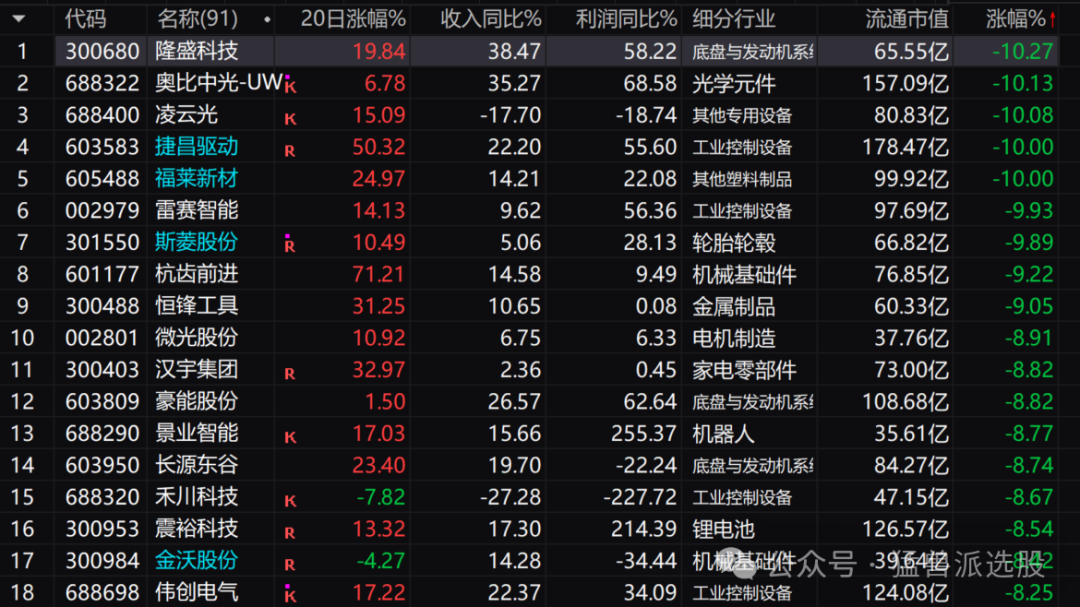Viewport: 1080px width, 607px height.
Task: Open stock 捷昌驱动
Action: pyautogui.click(x=197, y=146)
